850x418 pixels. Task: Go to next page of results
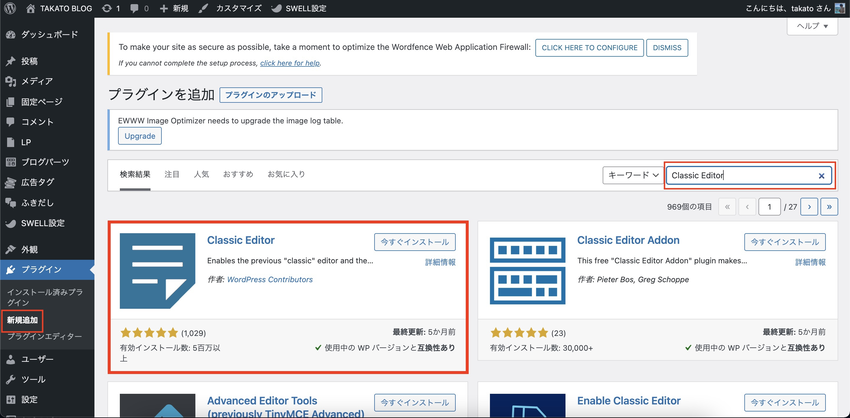pyautogui.click(x=809, y=207)
